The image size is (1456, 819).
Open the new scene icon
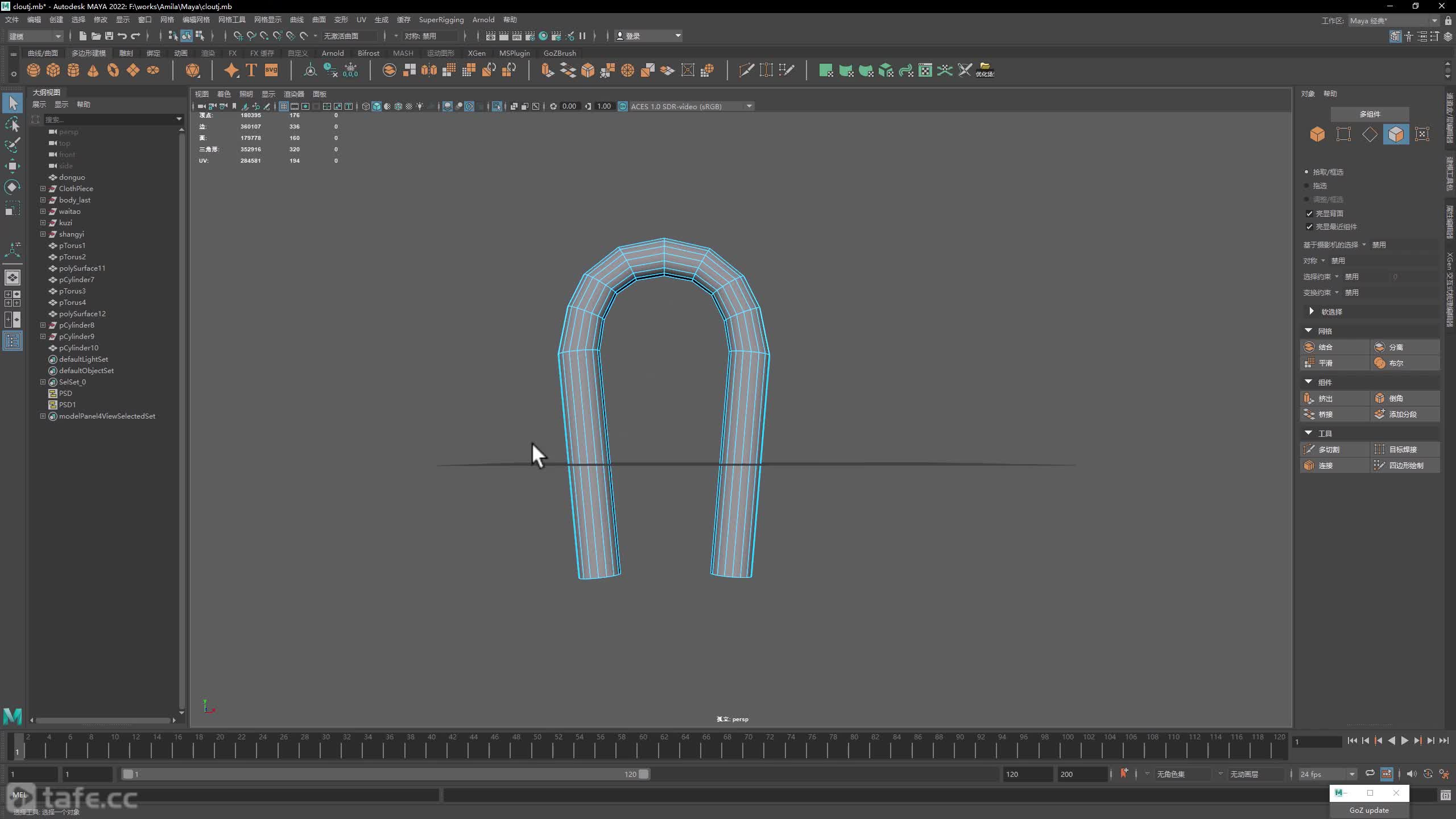83,36
